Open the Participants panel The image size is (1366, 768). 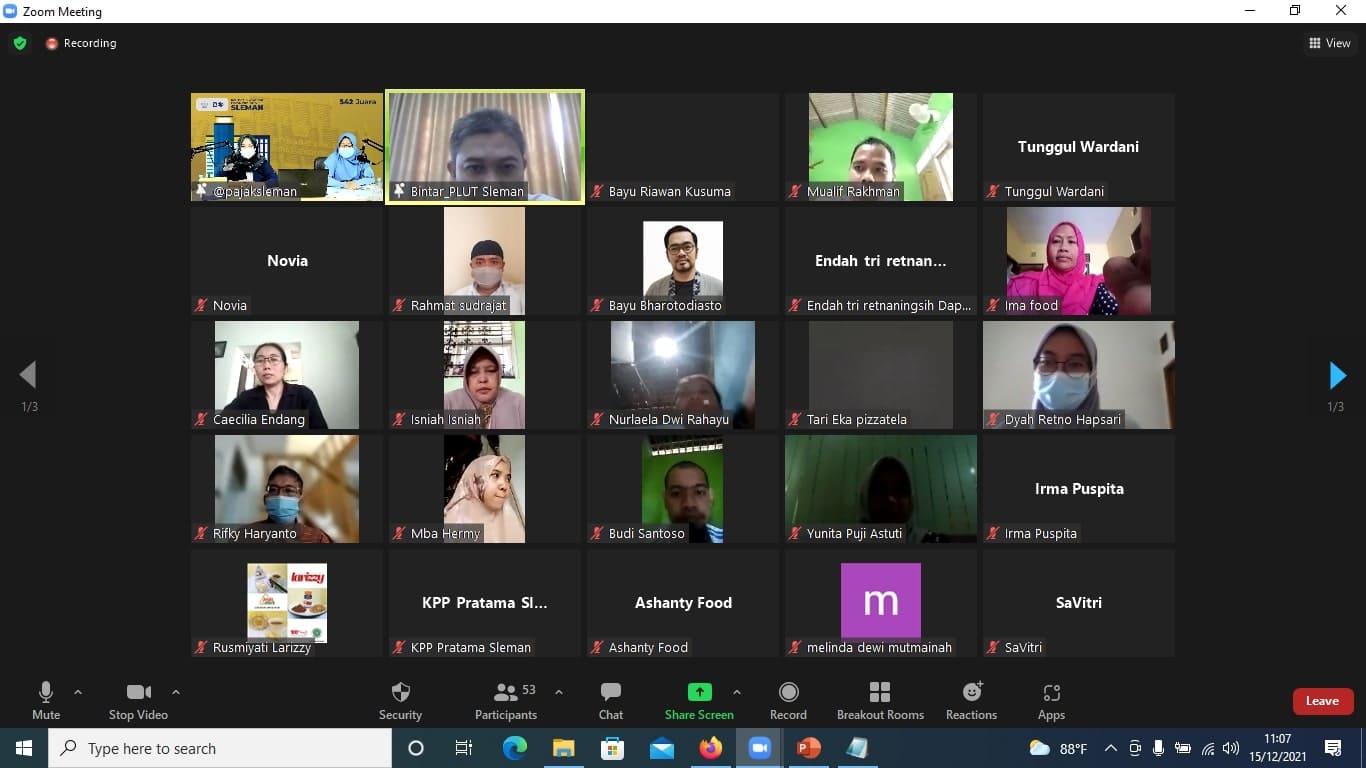pyautogui.click(x=506, y=700)
